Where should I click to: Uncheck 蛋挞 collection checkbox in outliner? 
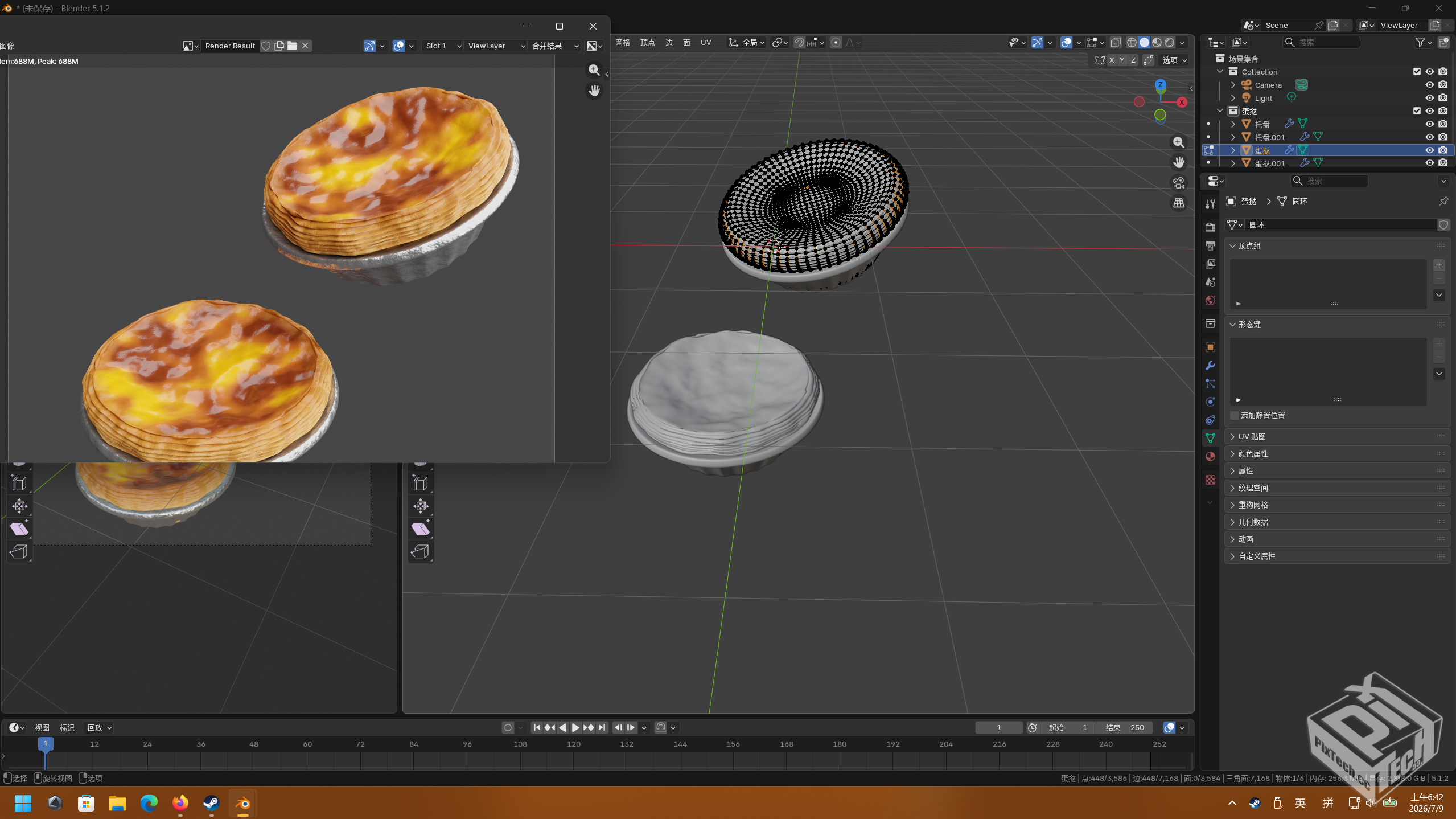(1417, 111)
